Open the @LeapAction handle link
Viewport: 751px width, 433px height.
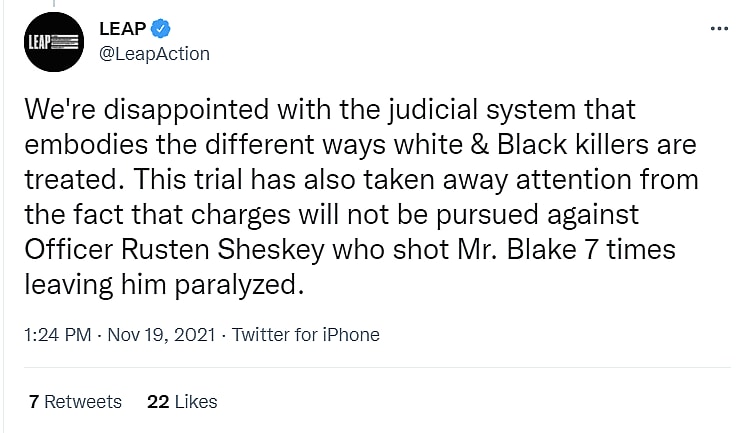(x=155, y=53)
